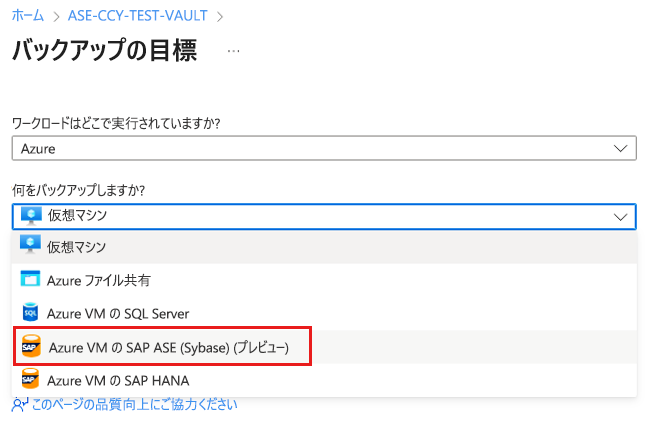Click the SAP ASE (Sybase) icon

(31, 347)
